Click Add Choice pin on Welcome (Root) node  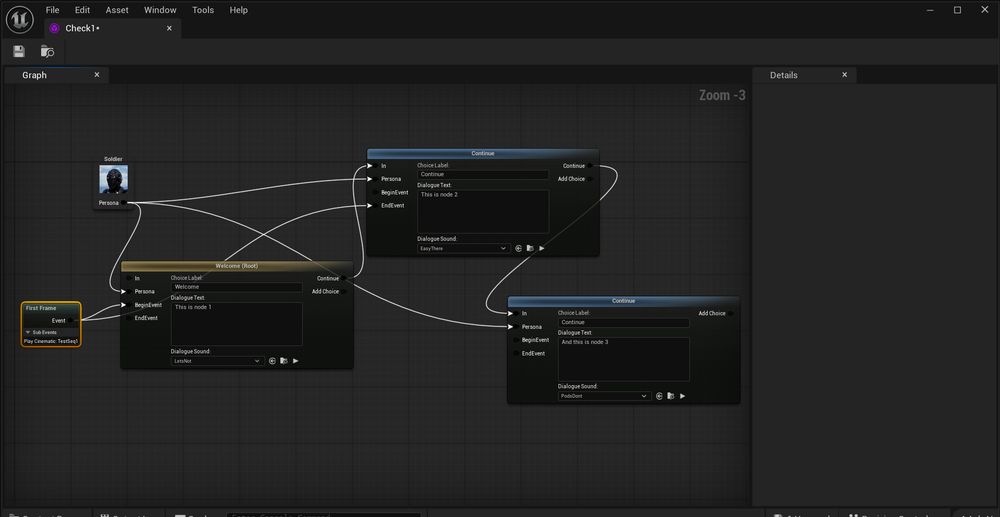pyautogui.click(x=344, y=291)
